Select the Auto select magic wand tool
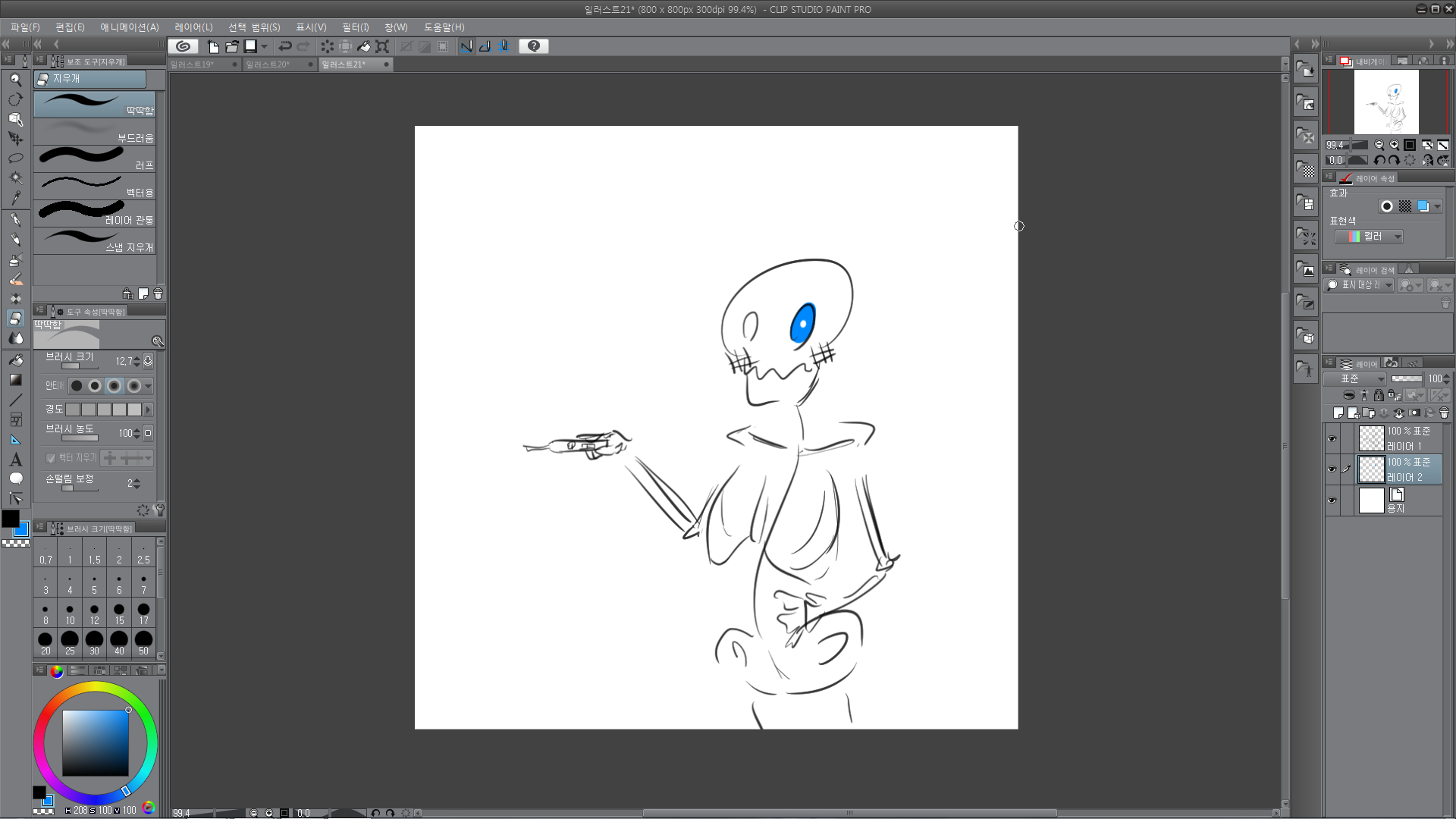Image resolution: width=1456 pixels, height=819 pixels. (15, 178)
